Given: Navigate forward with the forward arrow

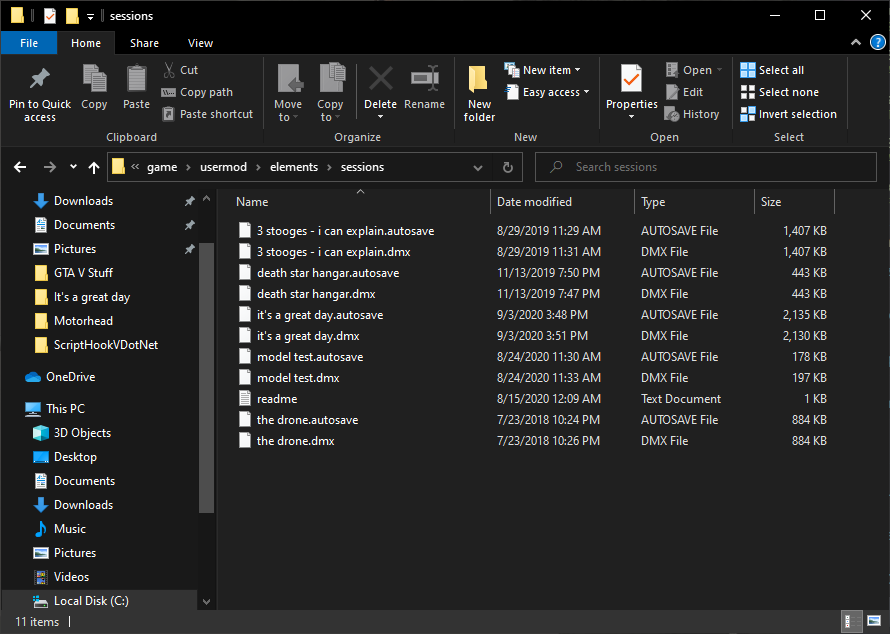Looking at the screenshot, I should click(x=50, y=167).
